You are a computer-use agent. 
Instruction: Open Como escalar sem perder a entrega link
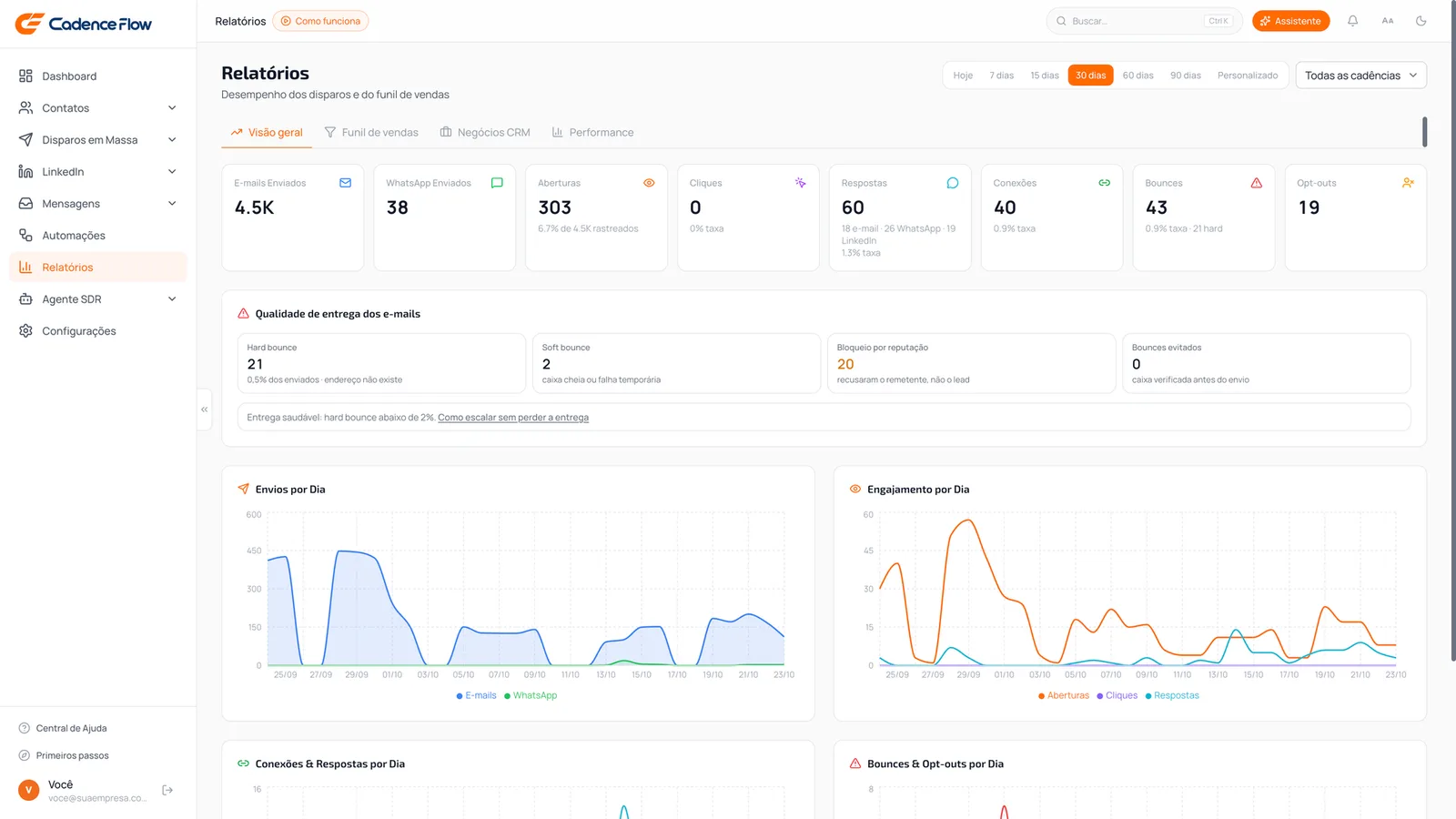point(513,418)
